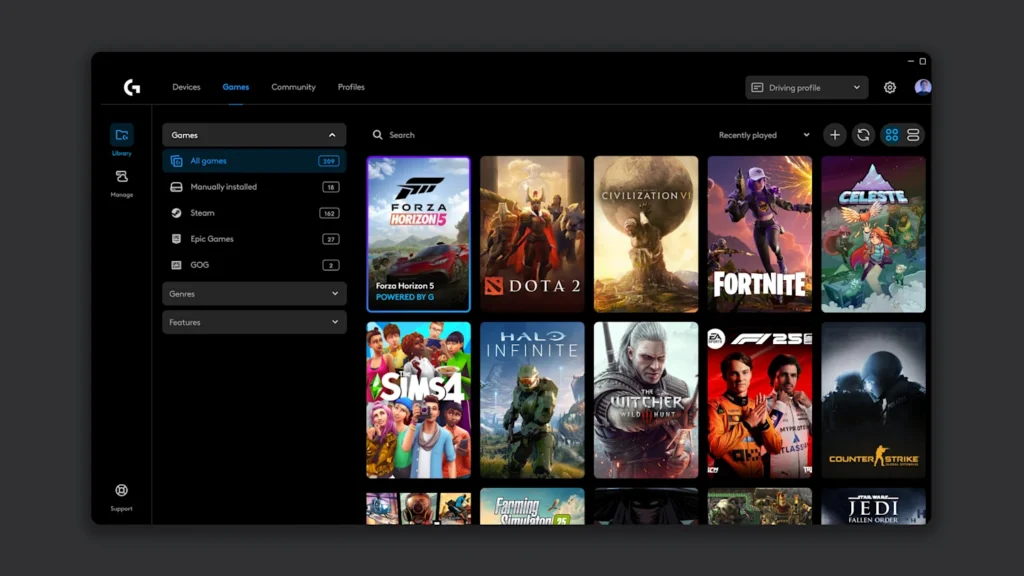Image resolution: width=1024 pixels, height=576 pixels.
Task: Click the Logitech G logo icon
Action: [x=132, y=88]
